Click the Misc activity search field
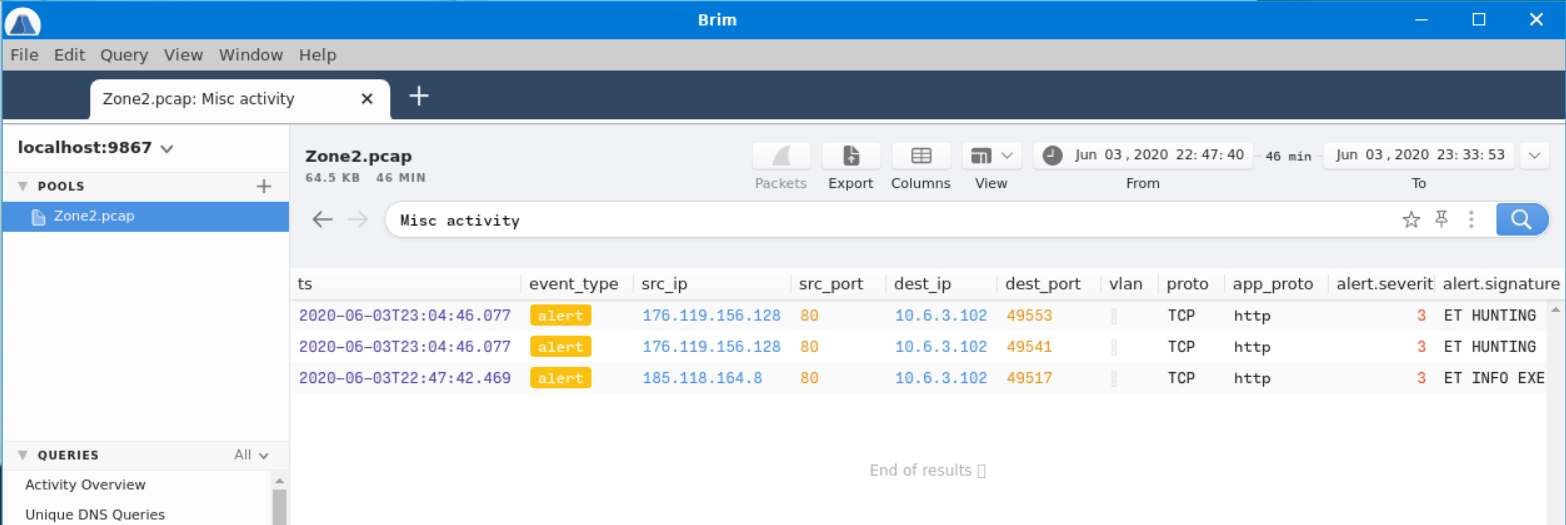This screenshot has height=525, width=1566. 890,220
